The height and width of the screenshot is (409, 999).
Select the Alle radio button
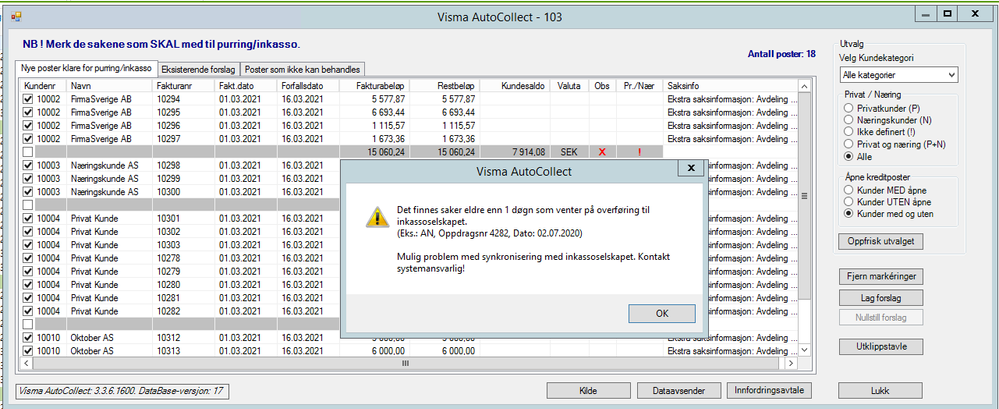(x=848, y=157)
